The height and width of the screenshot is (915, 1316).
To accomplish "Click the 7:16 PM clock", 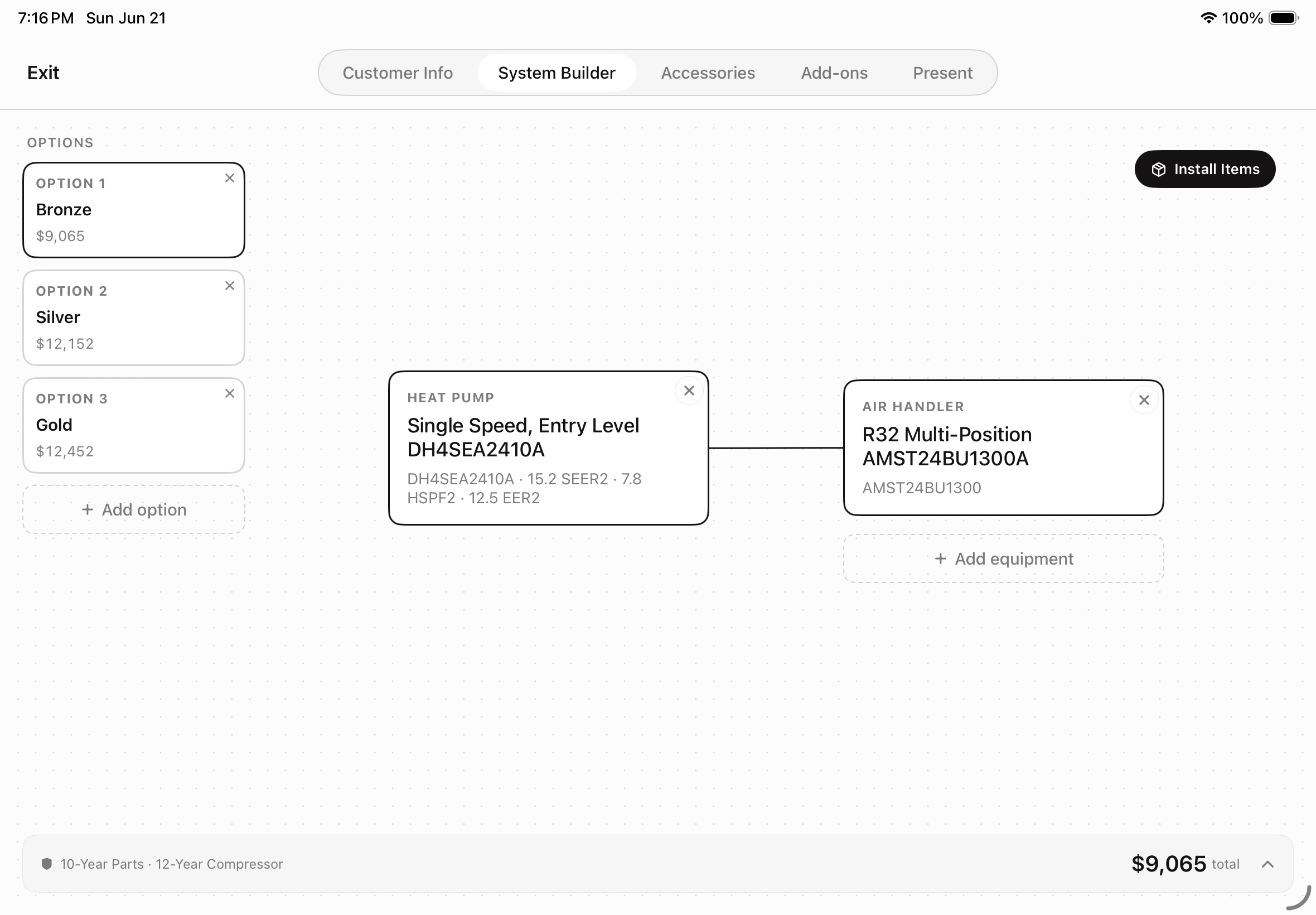I will (46, 18).
